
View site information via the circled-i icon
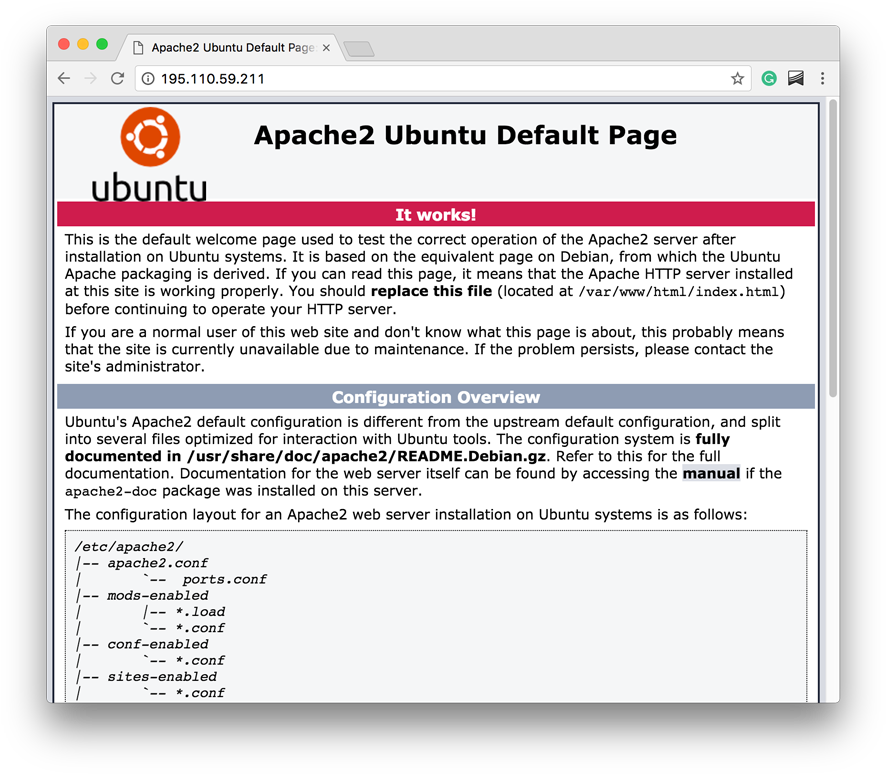[x=148, y=78]
